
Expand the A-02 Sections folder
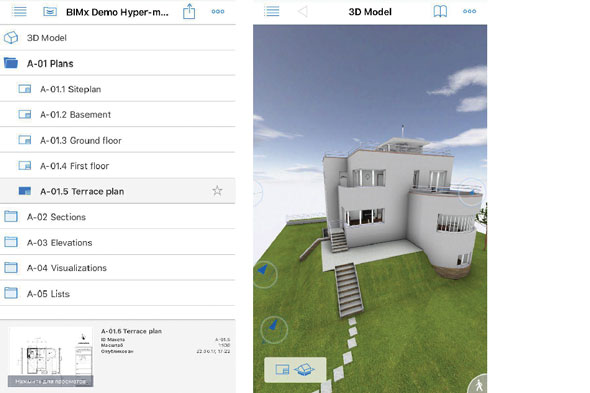[118, 217]
